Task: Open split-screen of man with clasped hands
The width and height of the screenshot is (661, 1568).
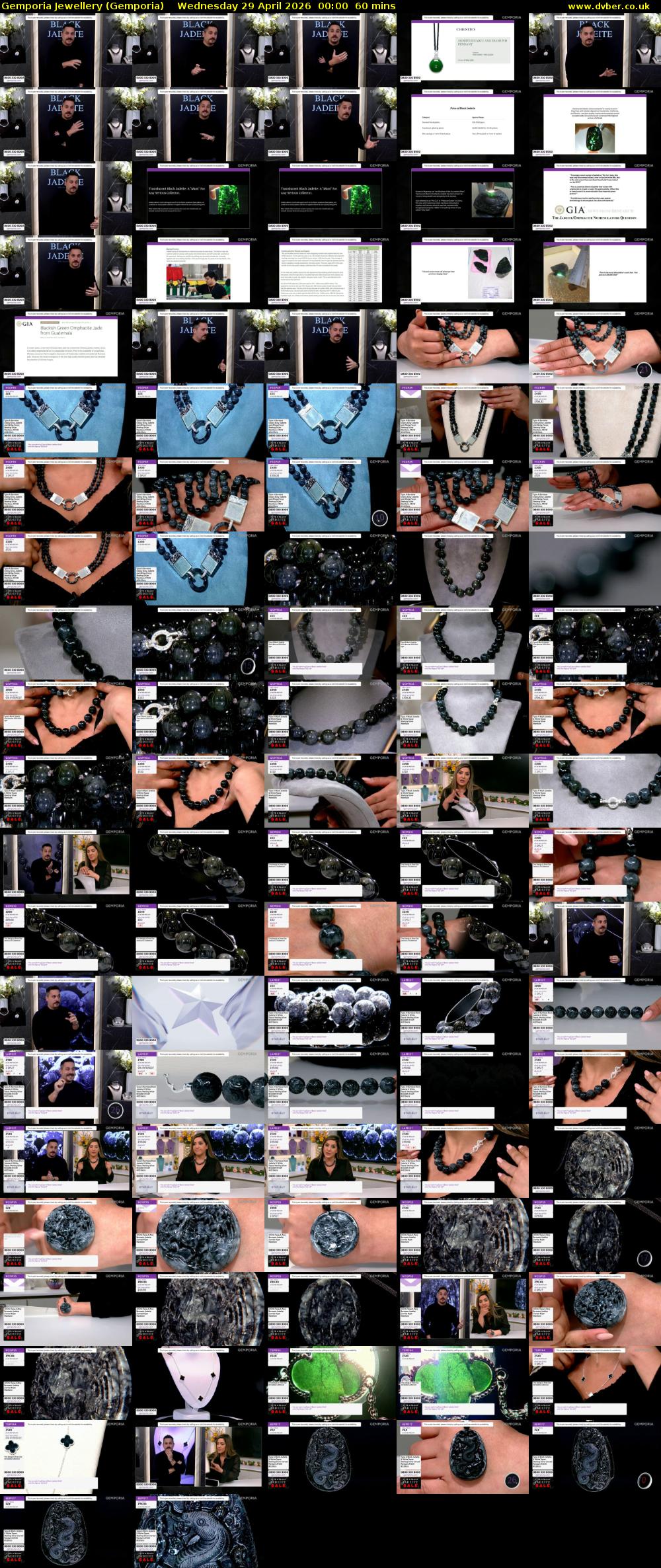Action: coord(198,1457)
